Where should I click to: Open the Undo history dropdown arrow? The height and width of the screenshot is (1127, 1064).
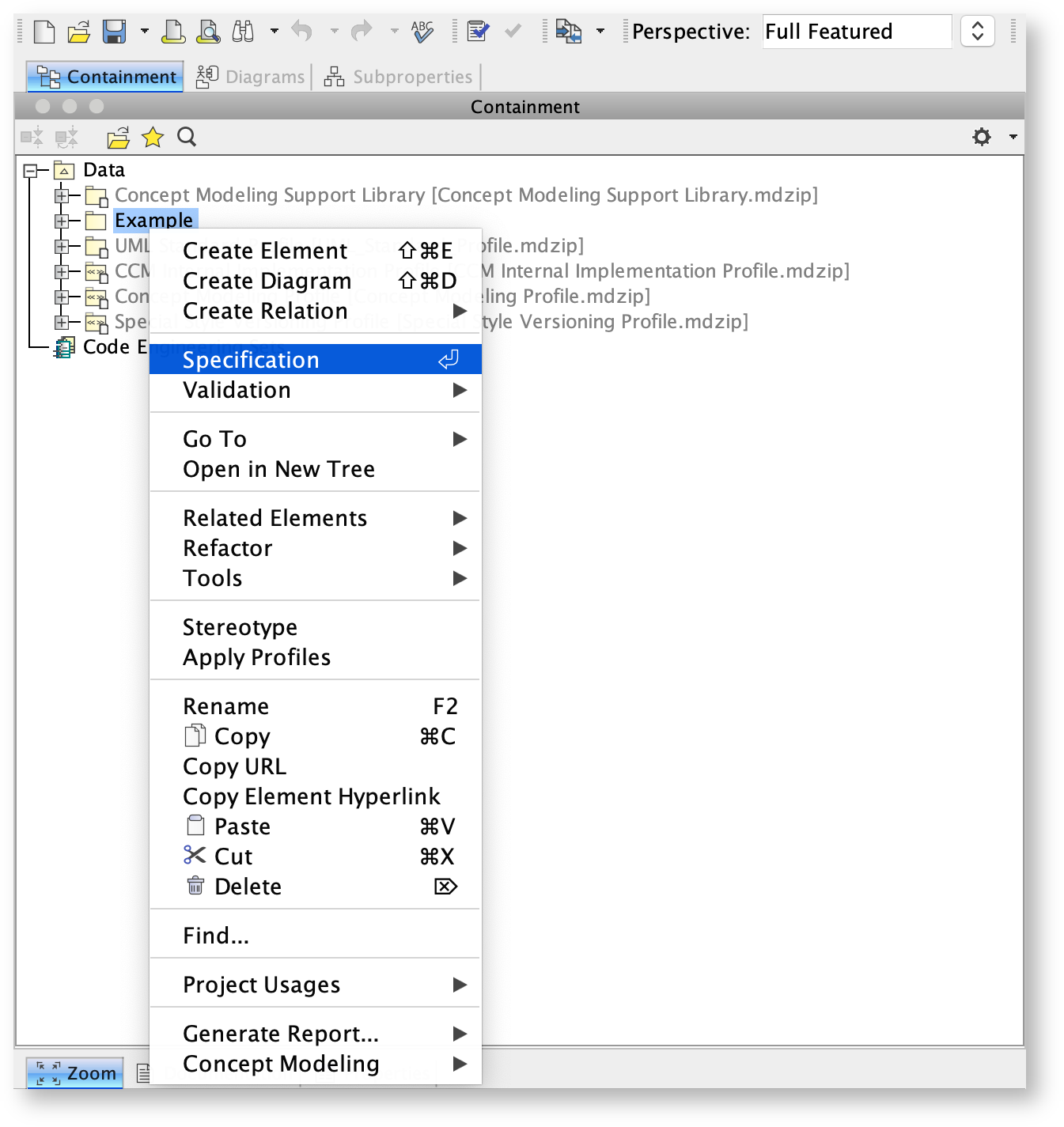click(334, 32)
